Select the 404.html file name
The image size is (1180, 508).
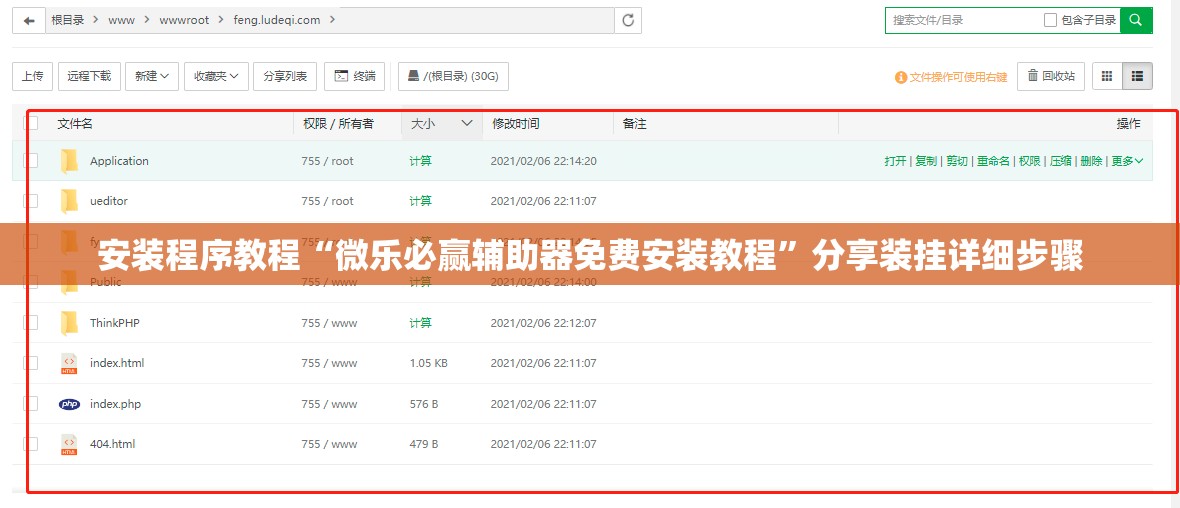point(112,444)
